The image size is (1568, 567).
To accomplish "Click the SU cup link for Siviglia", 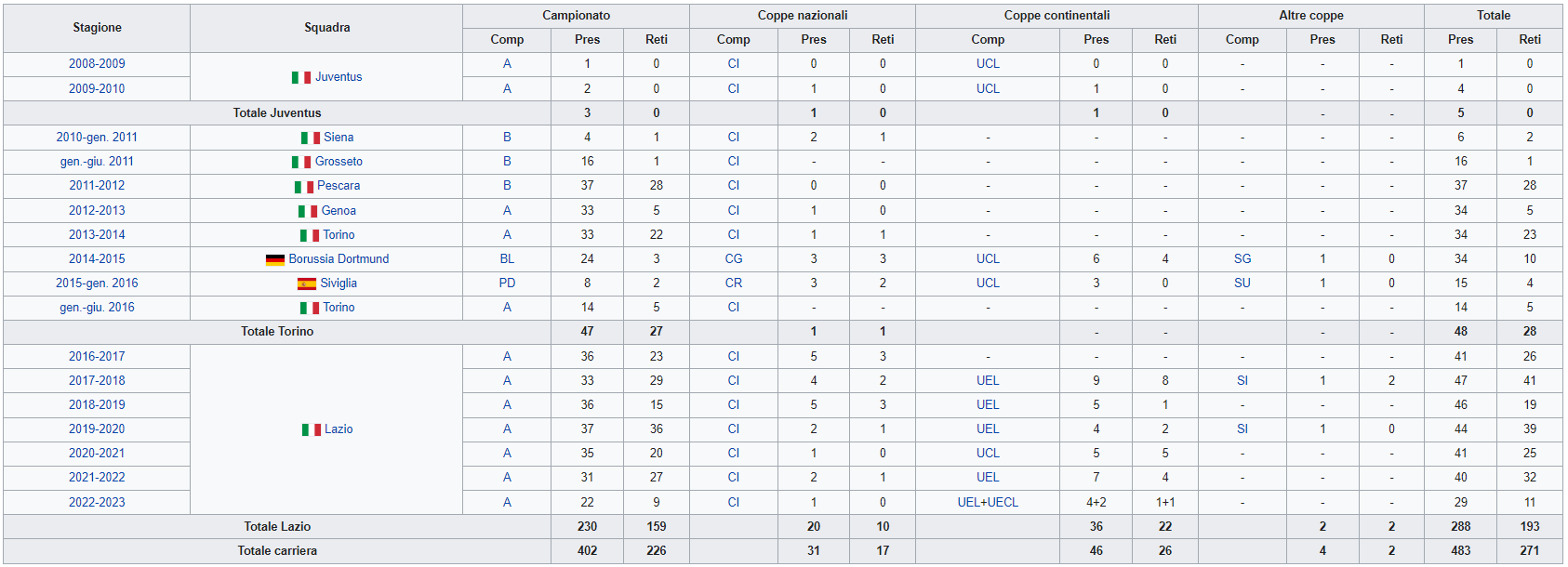I will (x=1242, y=283).
